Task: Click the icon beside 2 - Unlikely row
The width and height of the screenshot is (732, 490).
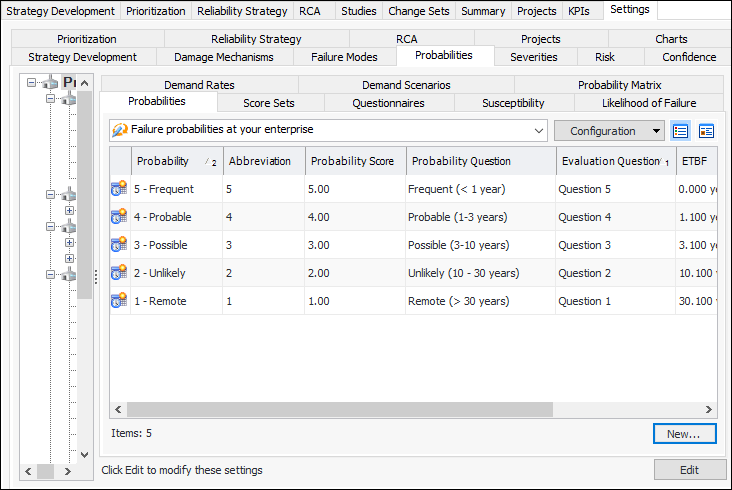Action: pos(119,273)
